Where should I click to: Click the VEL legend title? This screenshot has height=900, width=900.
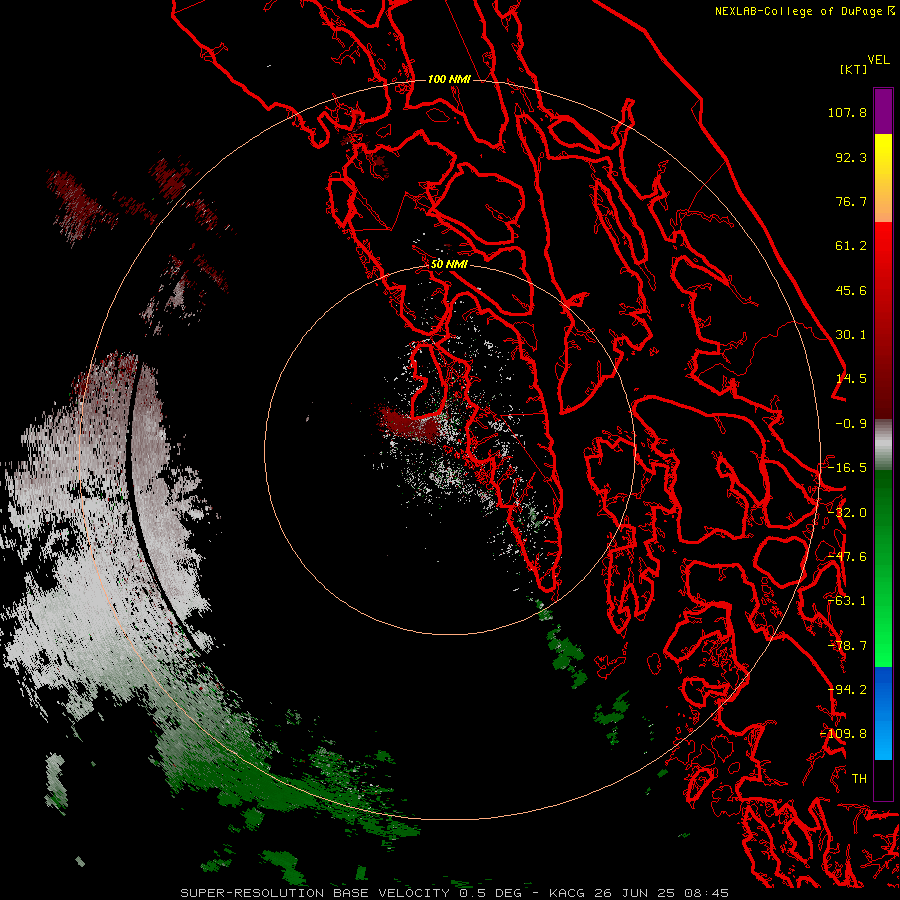point(878,60)
